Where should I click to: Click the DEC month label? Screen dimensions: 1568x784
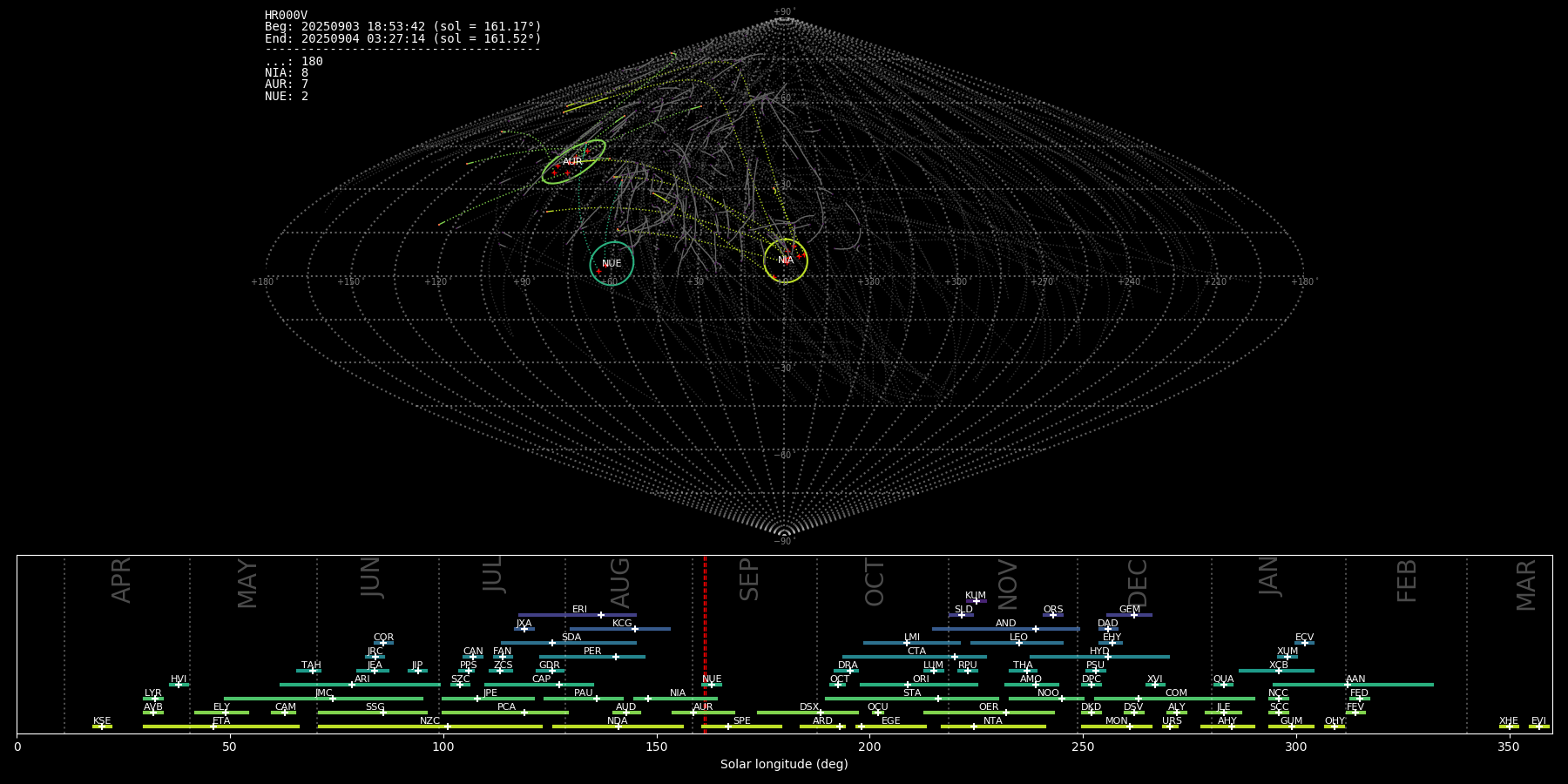1138,582
